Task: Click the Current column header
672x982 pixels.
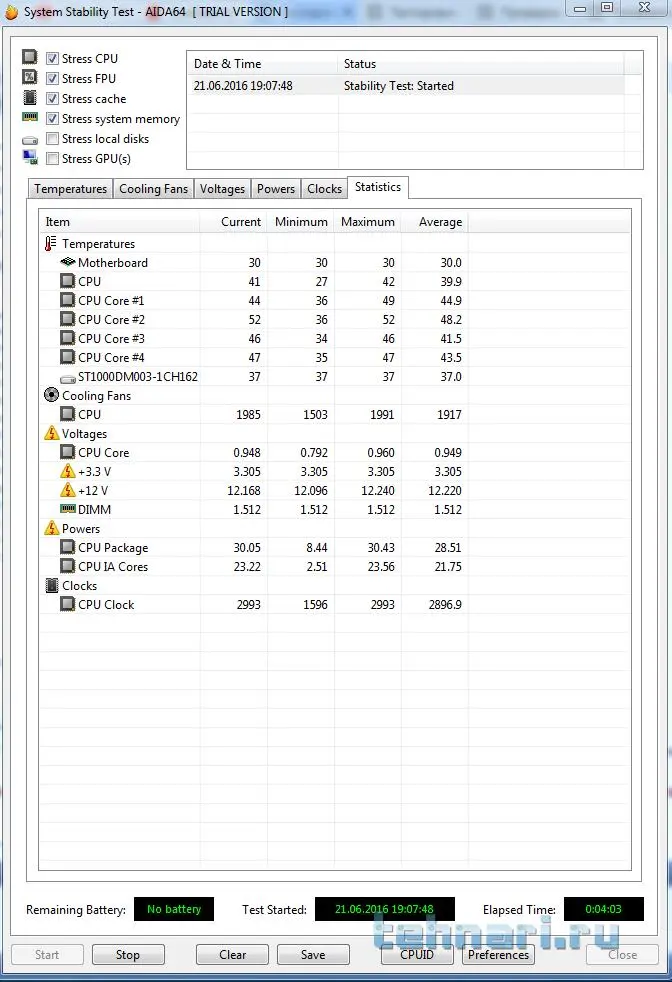Action: 234,222
